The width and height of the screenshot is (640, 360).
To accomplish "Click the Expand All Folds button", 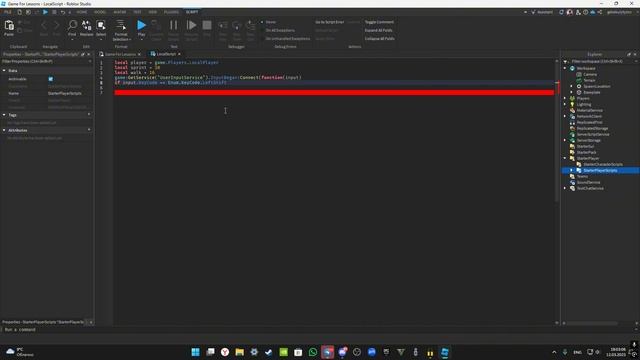I will coord(378,30).
